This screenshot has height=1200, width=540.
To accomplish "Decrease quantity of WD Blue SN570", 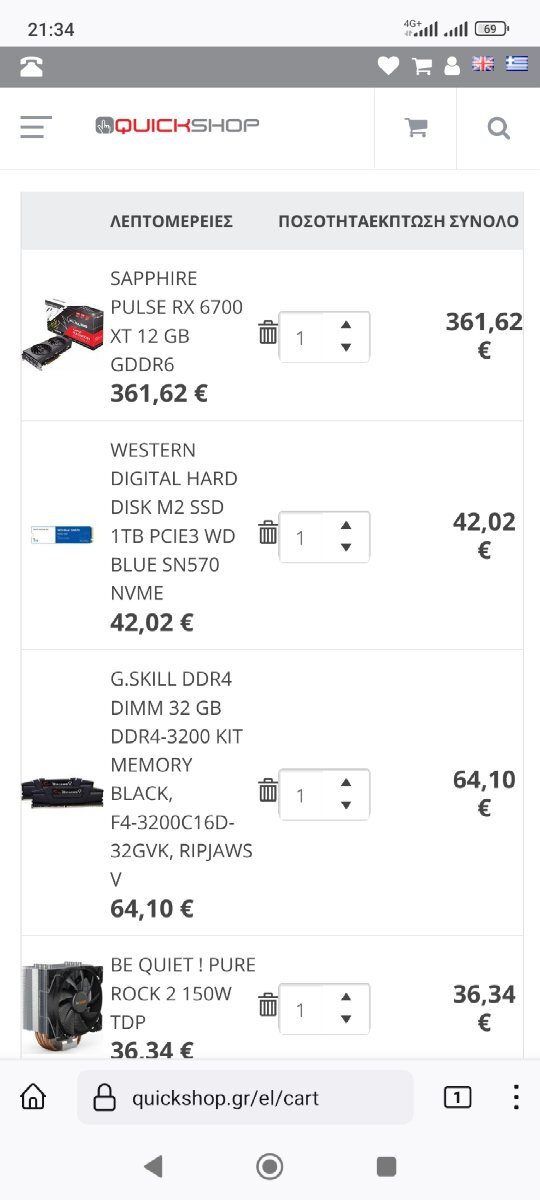I will [x=346, y=547].
